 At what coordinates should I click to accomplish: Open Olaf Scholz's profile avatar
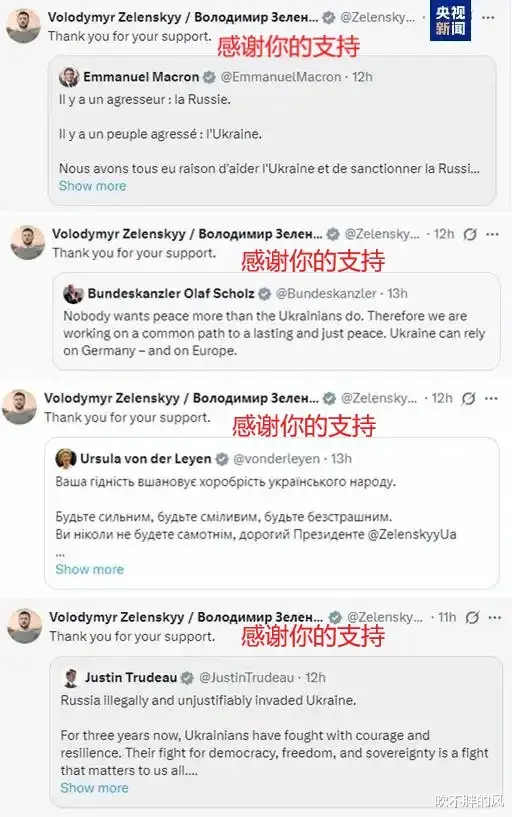pyautogui.click(x=73, y=294)
